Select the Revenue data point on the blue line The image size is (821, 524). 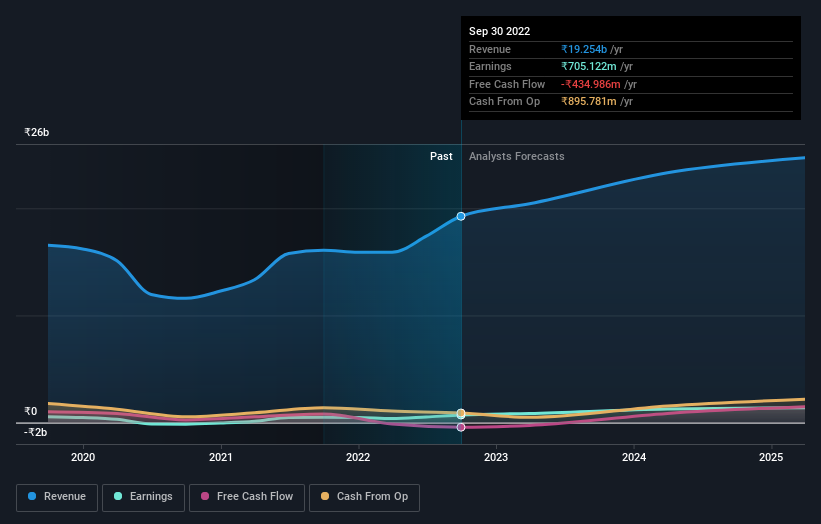click(x=461, y=216)
